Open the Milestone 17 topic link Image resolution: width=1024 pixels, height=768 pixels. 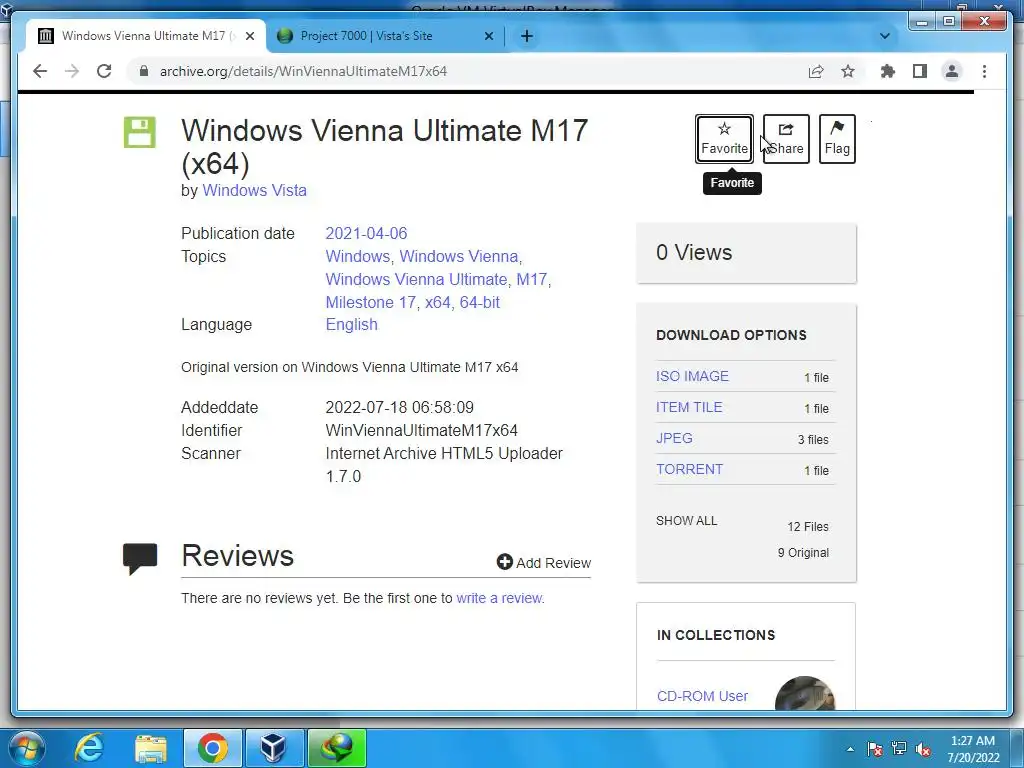tap(370, 302)
